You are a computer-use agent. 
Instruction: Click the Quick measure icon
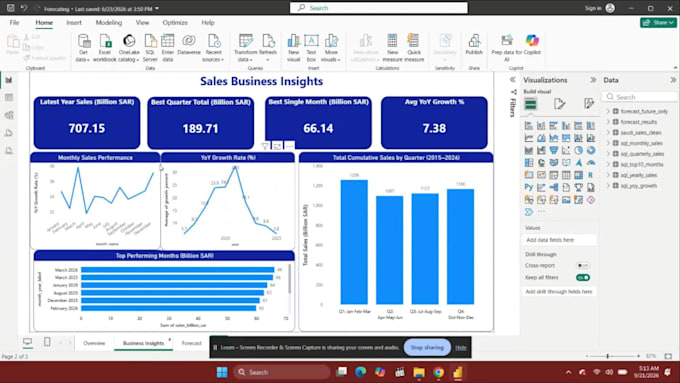(414, 41)
